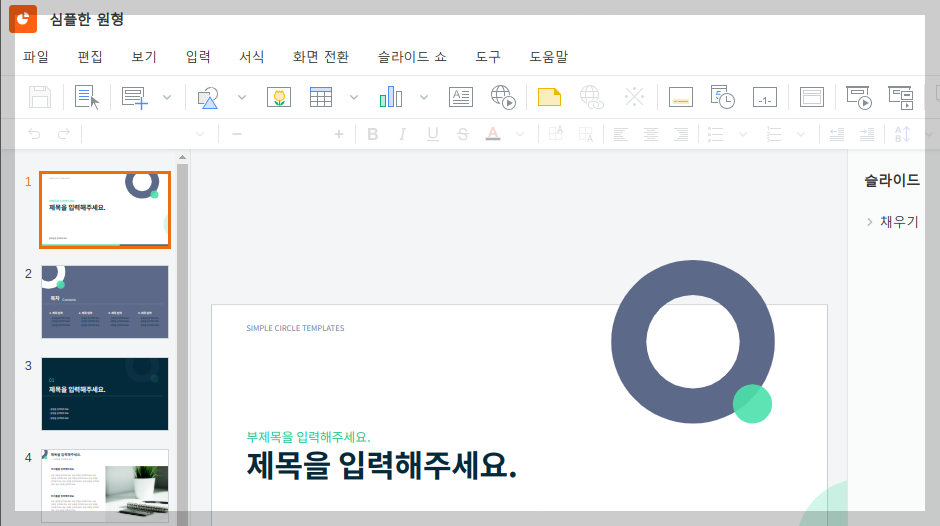The width and height of the screenshot is (940, 526).
Task: Expand the 채우기 section
Action: point(892,222)
